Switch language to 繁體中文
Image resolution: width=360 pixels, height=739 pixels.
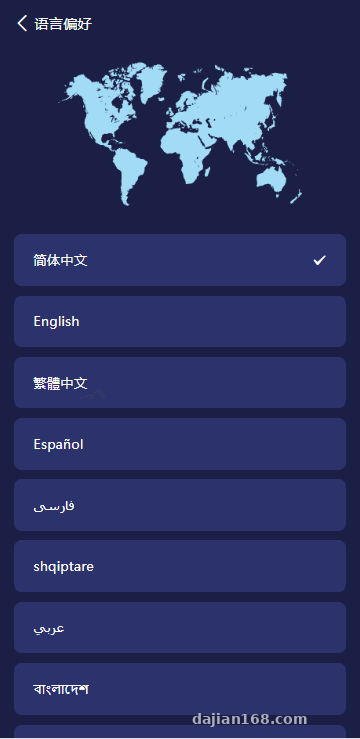180,382
